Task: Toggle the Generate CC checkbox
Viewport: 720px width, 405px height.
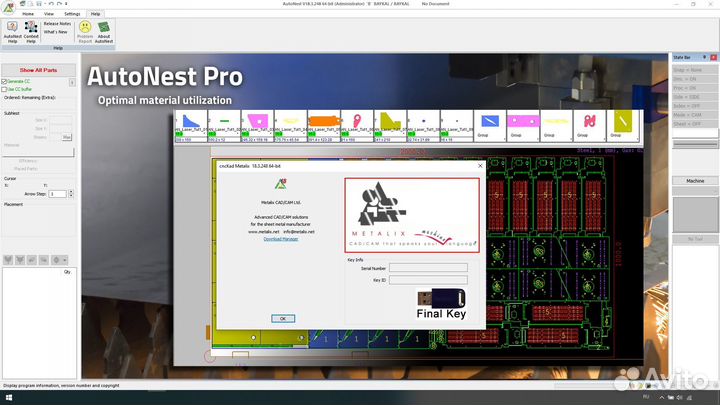Action: tap(4, 82)
